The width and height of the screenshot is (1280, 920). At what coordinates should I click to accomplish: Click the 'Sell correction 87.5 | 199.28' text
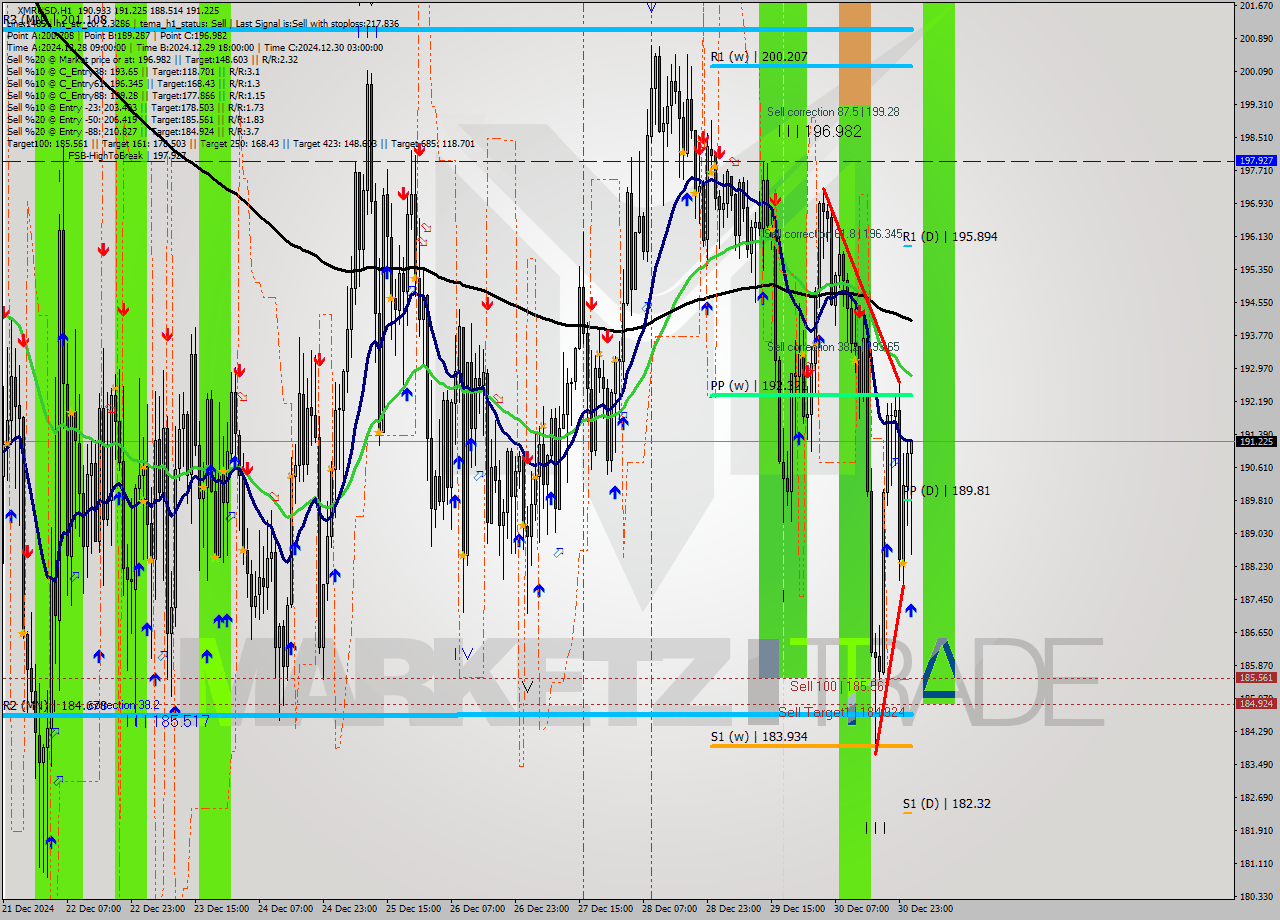point(833,112)
